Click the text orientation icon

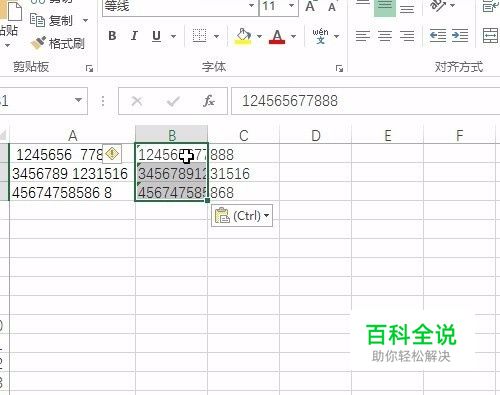pos(439,5)
